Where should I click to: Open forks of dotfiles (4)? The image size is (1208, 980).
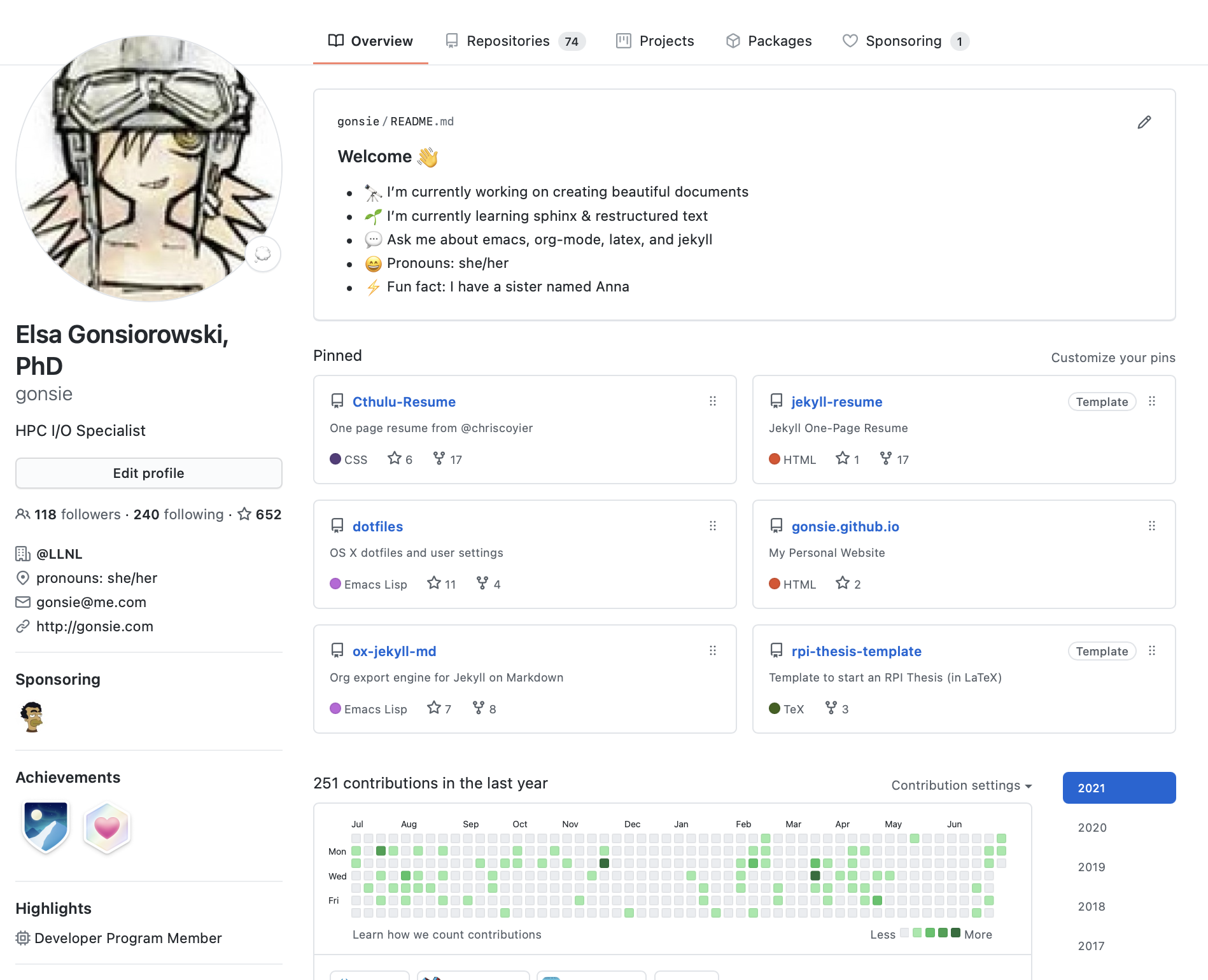489,584
